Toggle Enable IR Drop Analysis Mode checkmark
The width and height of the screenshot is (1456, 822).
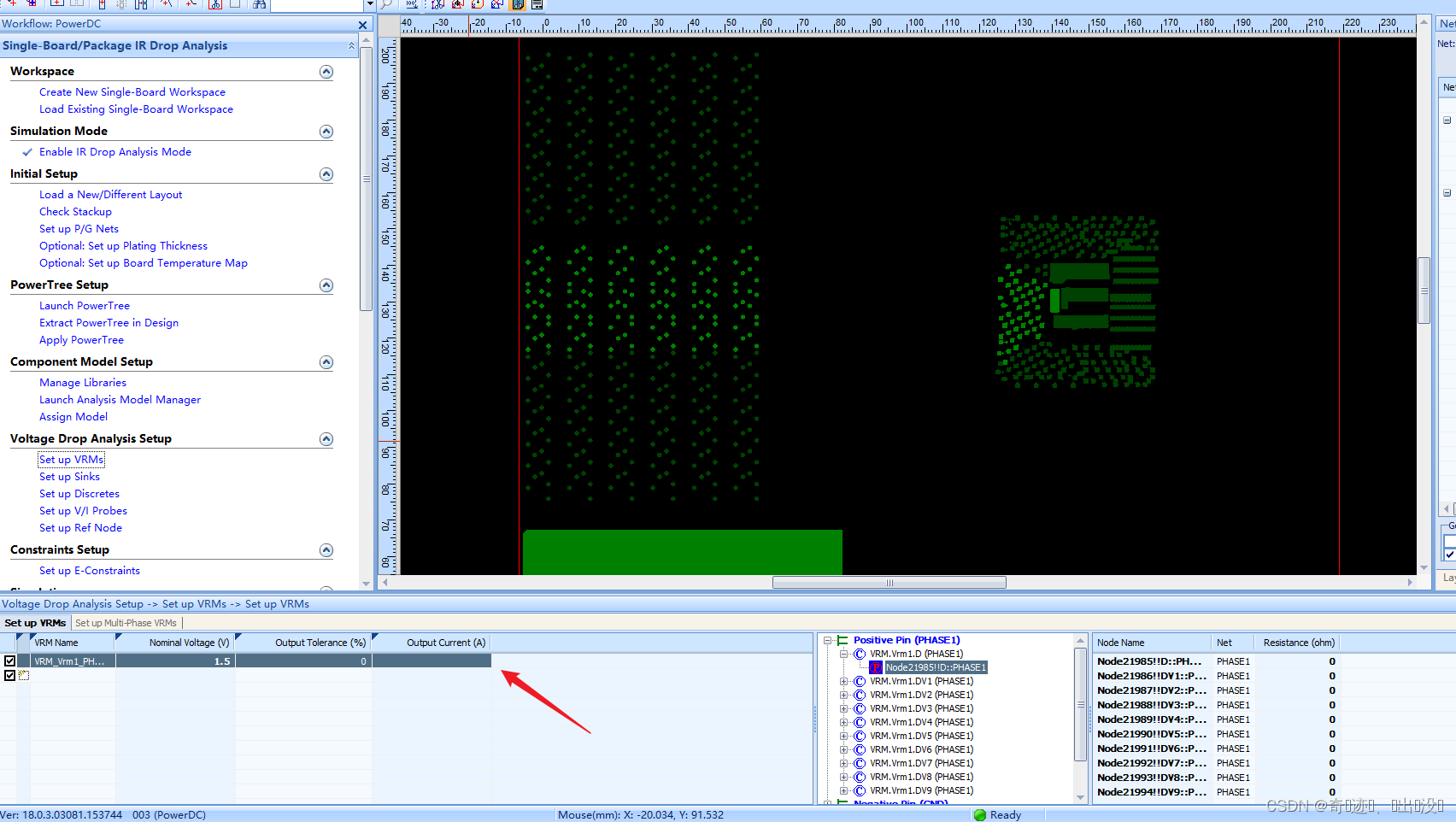pos(27,152)
